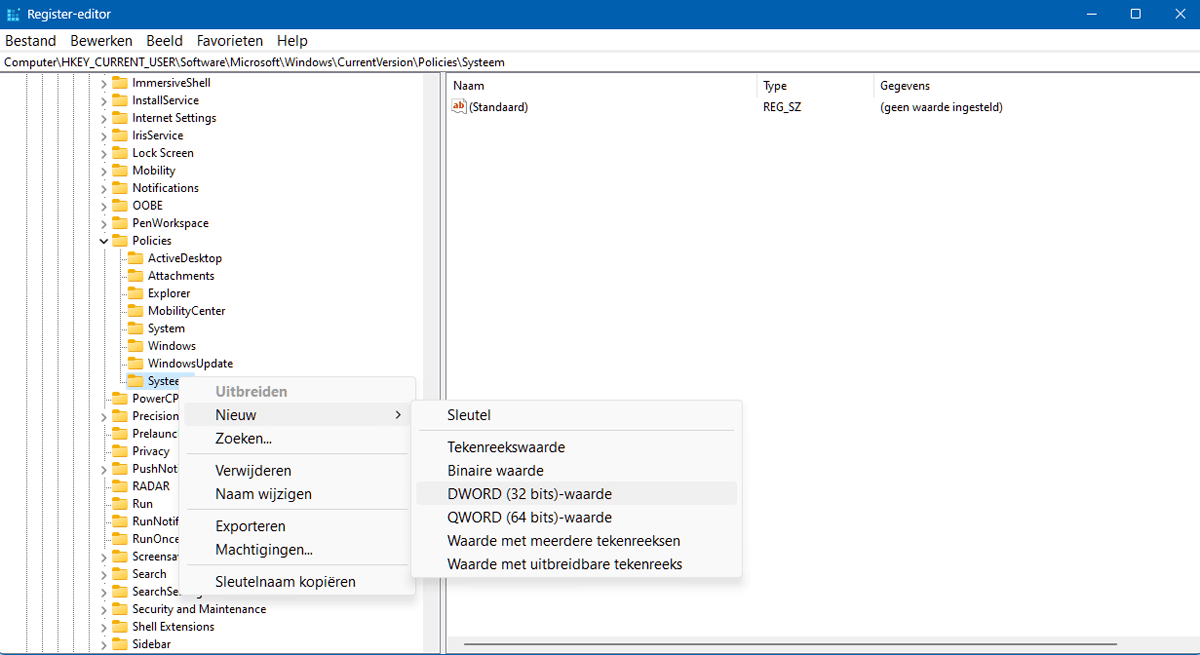Click '(geen waarde ingesteld)' data cell
This screenshot has width=1200, height=655.
point(941,107)
